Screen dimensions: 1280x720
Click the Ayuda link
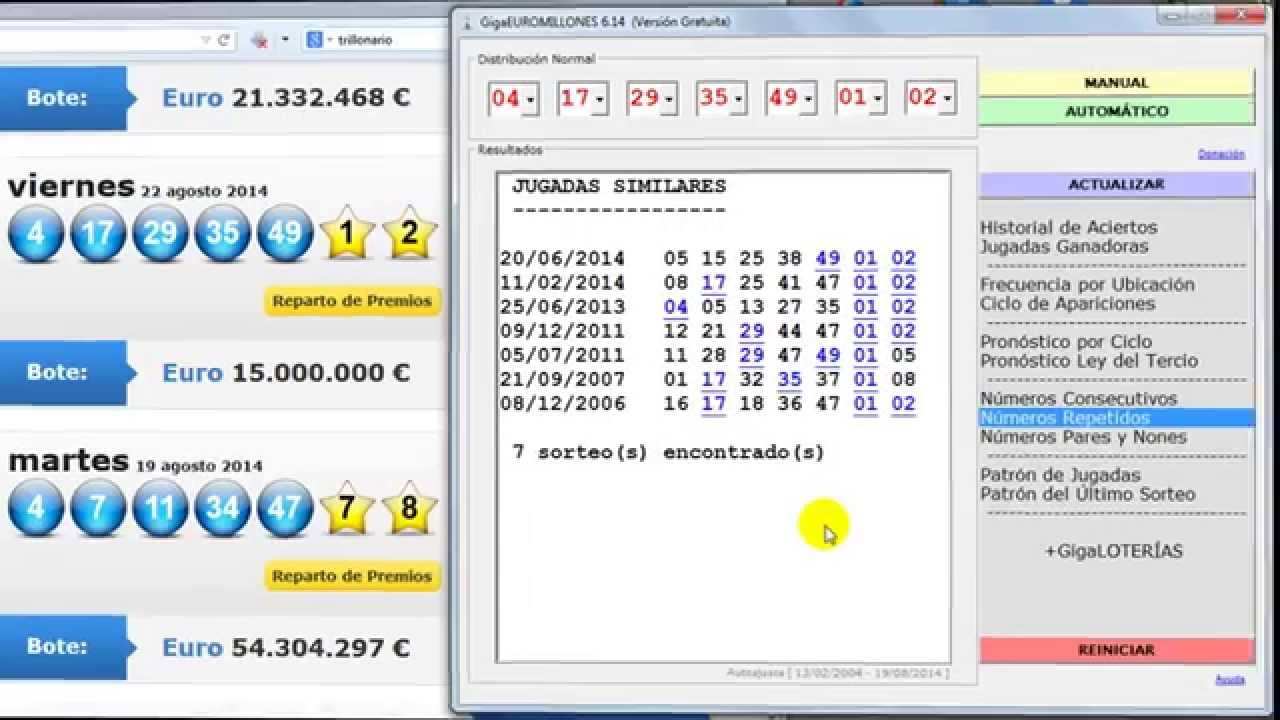click(x=1230, y=679)
